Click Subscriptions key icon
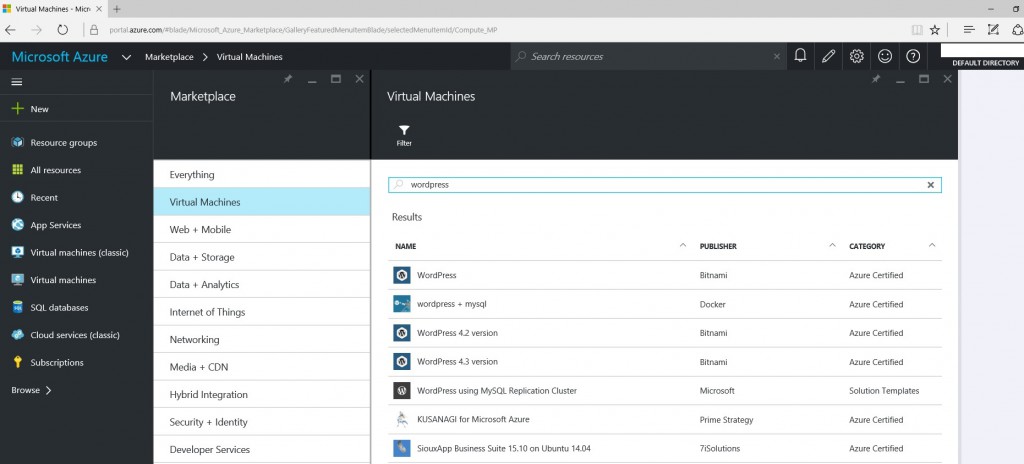This screenshot has width=1024, height=464. pyautogui.click(x=18, y=362)
